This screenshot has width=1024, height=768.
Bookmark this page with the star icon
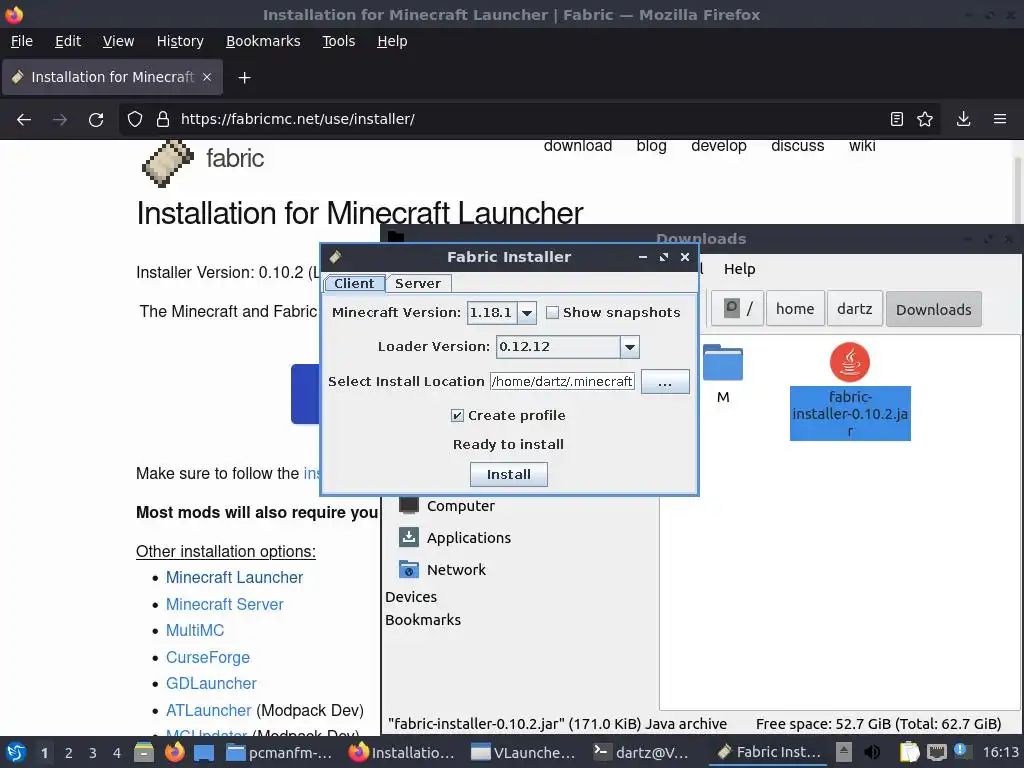[925, 119]
